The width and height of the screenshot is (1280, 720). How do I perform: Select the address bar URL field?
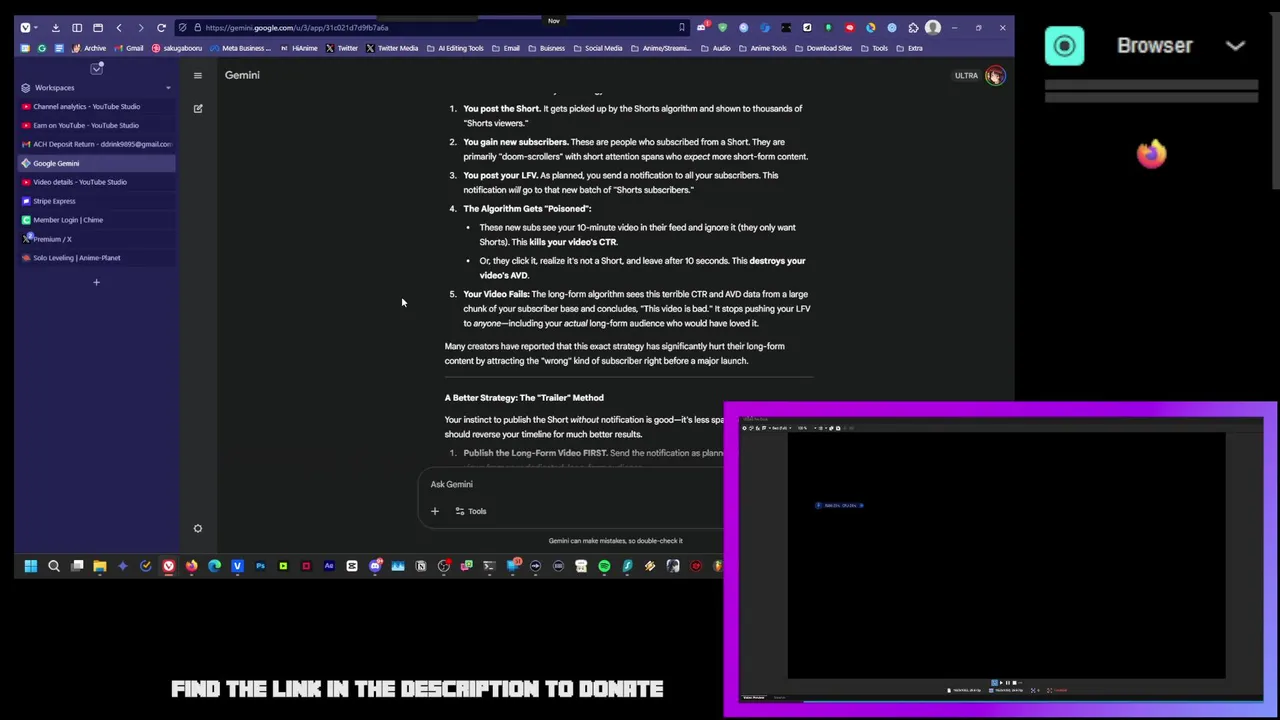(430, 28)
